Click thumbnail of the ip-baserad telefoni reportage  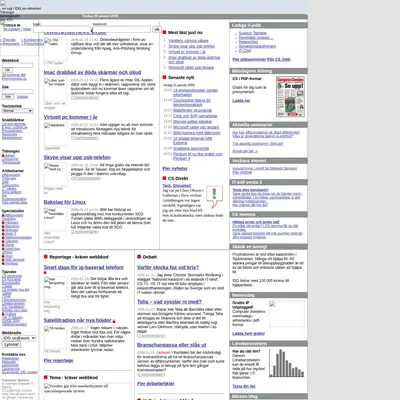[x=56, y=288]
